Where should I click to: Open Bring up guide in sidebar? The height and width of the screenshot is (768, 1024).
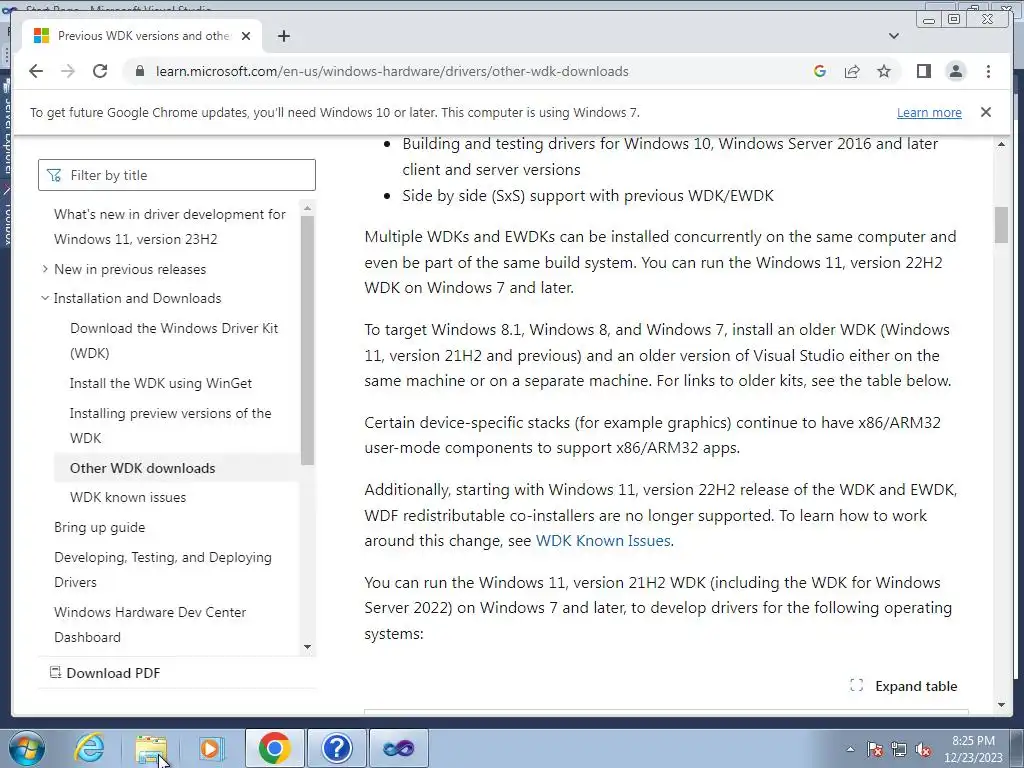99,527
